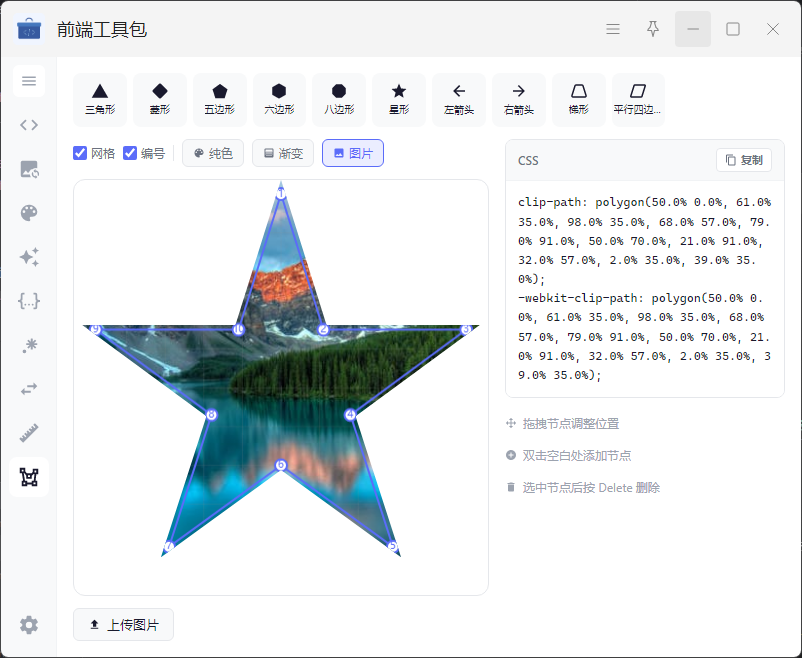This screenshot has width=802, height=658.
Task: Click the clip-path CSS code text
Action: point(644,240)
